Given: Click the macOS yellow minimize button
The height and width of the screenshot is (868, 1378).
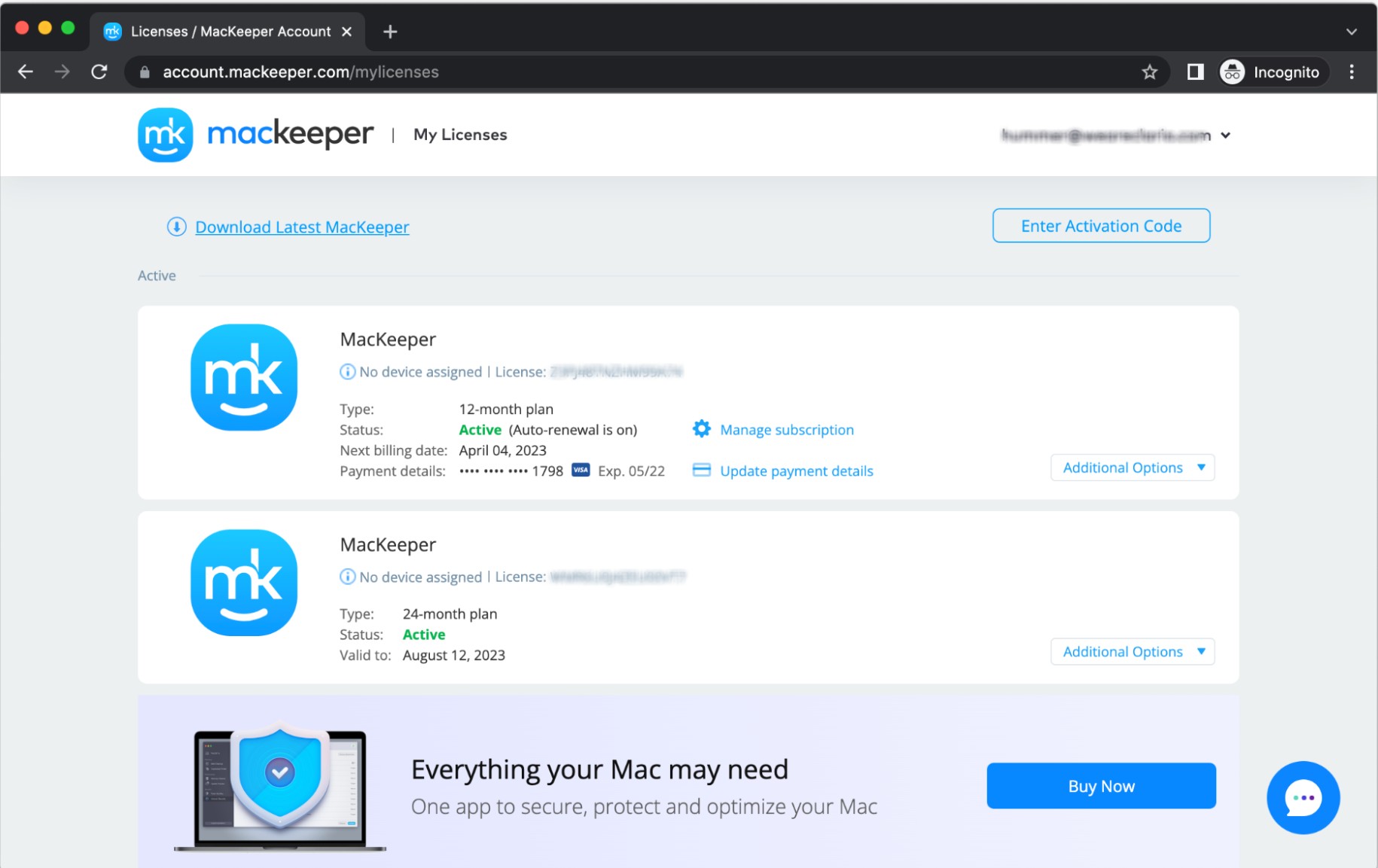Looking at the screenshot, I should (x=45, y=28).
